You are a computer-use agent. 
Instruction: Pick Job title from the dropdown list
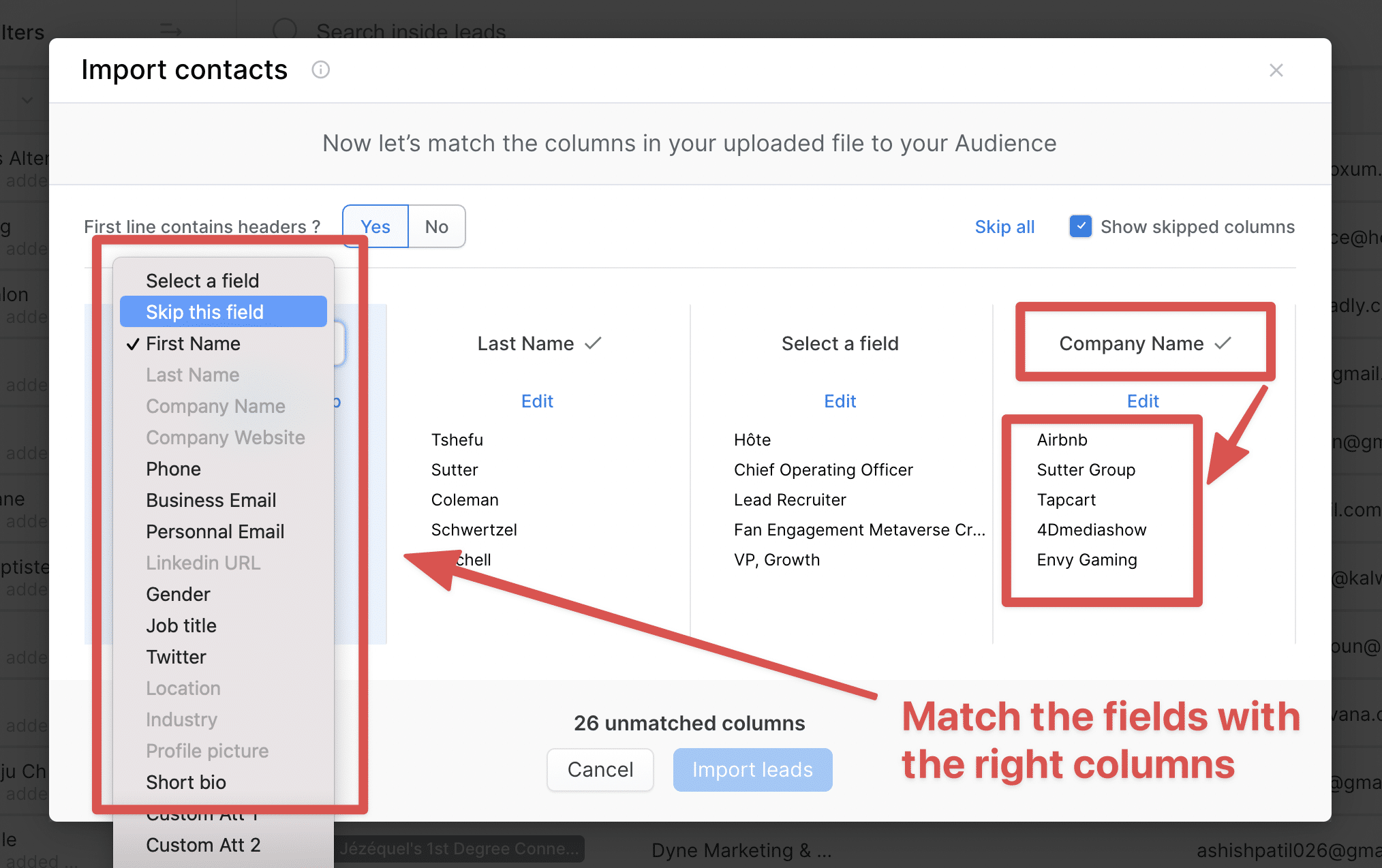click(x=181, y=625)
